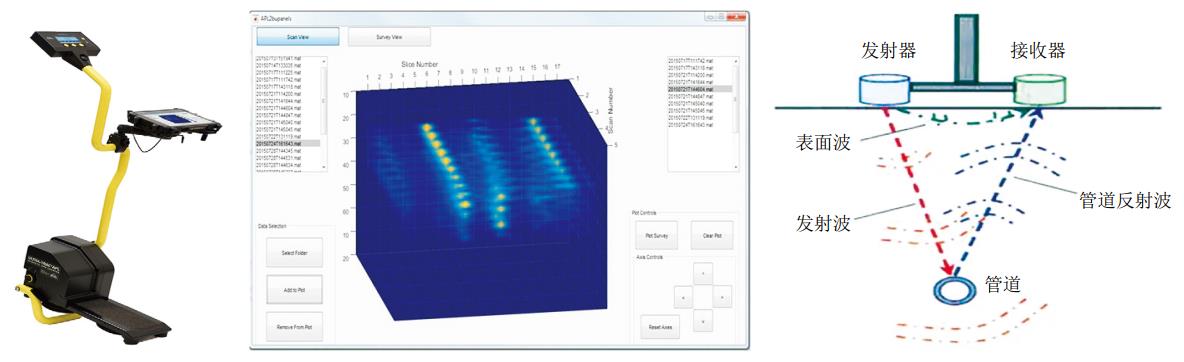Click the Clear Plot button

[712, 236]
